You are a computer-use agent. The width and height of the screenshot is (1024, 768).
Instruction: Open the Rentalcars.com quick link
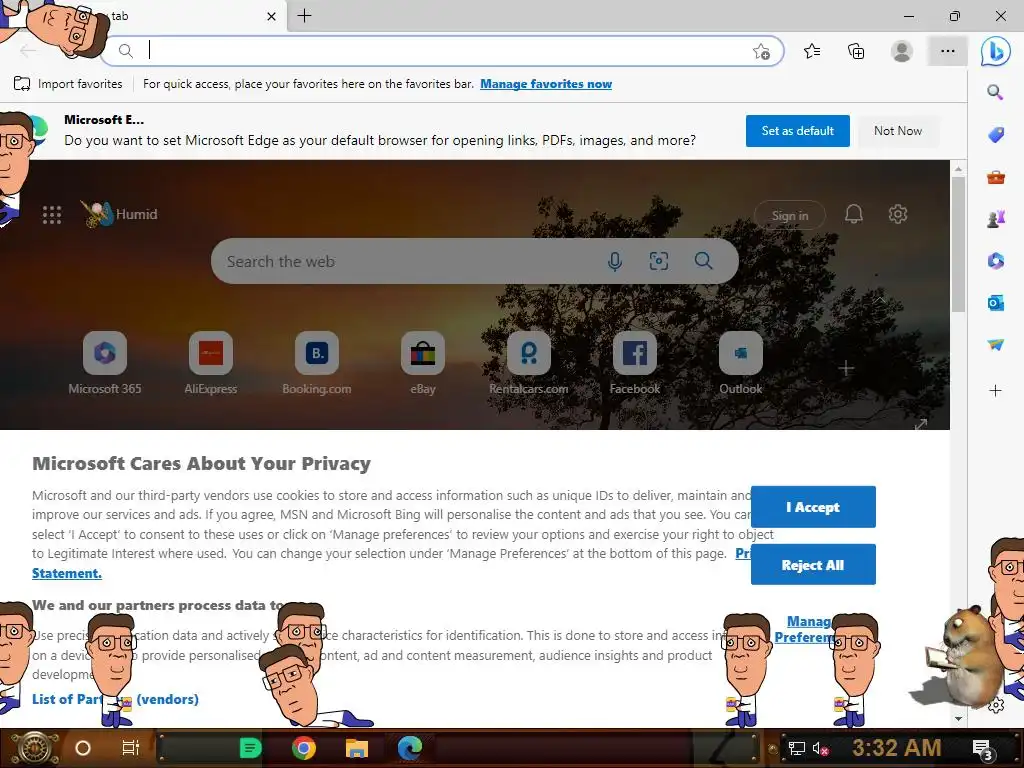click(x=528, y=363)
